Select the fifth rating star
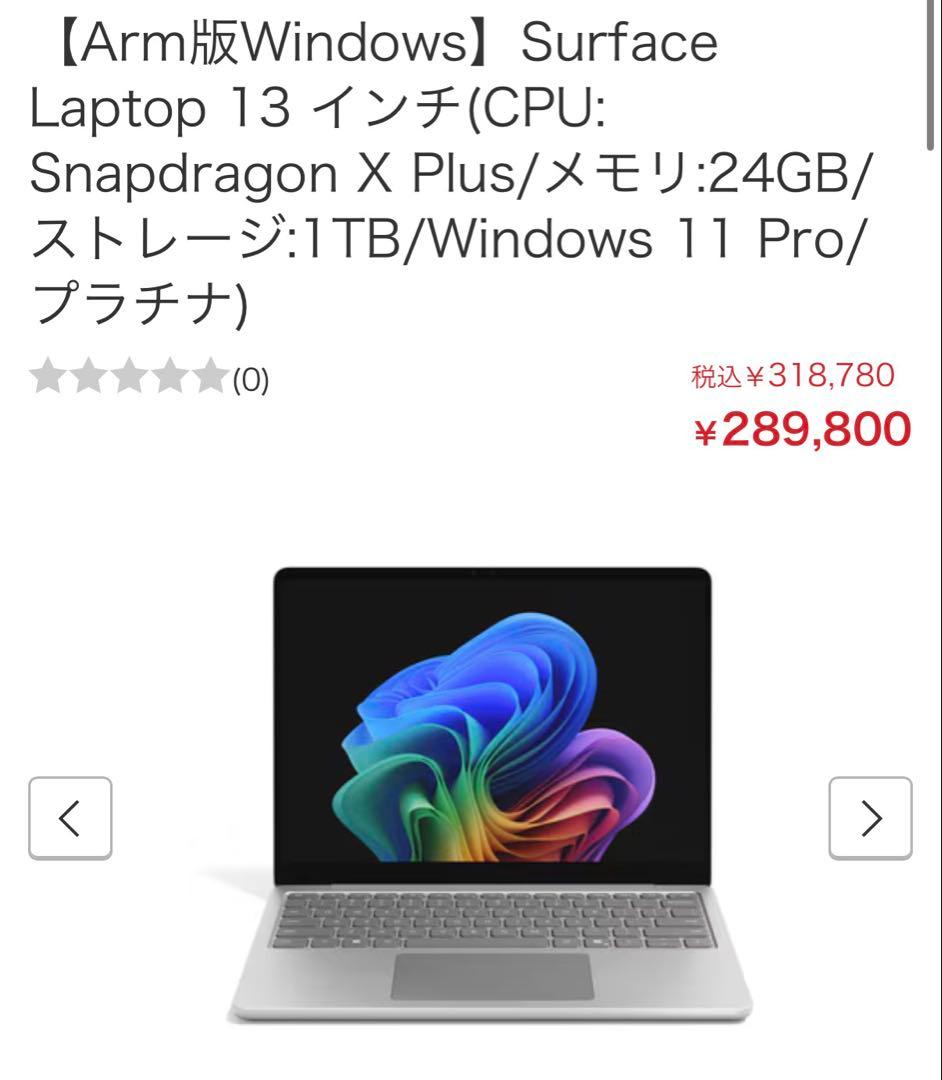Image resolution: width=942 pixels, height=1080 pixels. coord(210,375)
